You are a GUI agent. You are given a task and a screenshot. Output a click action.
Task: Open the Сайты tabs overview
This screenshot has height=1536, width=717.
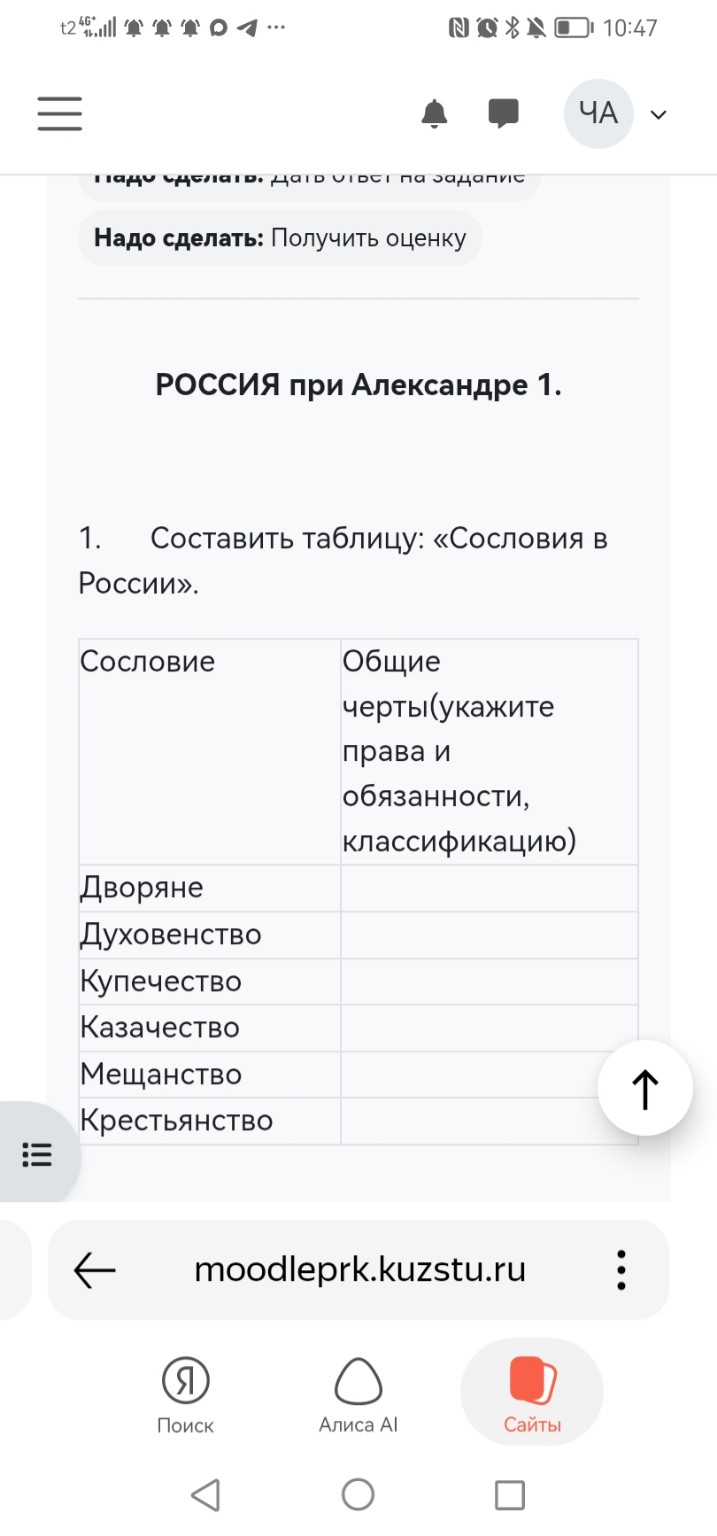tap(531, 1390)
